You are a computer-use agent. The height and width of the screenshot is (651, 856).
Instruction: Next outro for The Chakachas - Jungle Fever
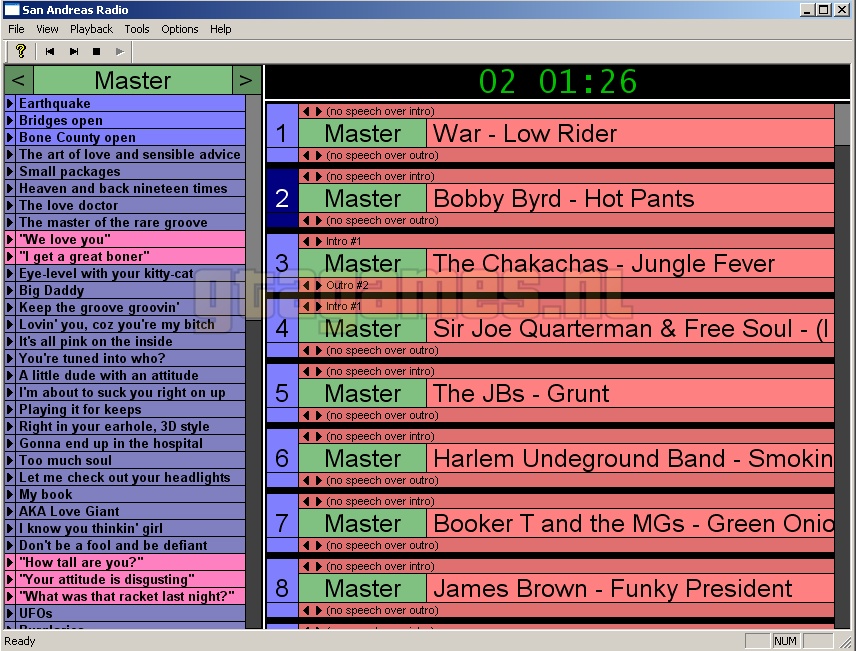(x=319, y=285)
